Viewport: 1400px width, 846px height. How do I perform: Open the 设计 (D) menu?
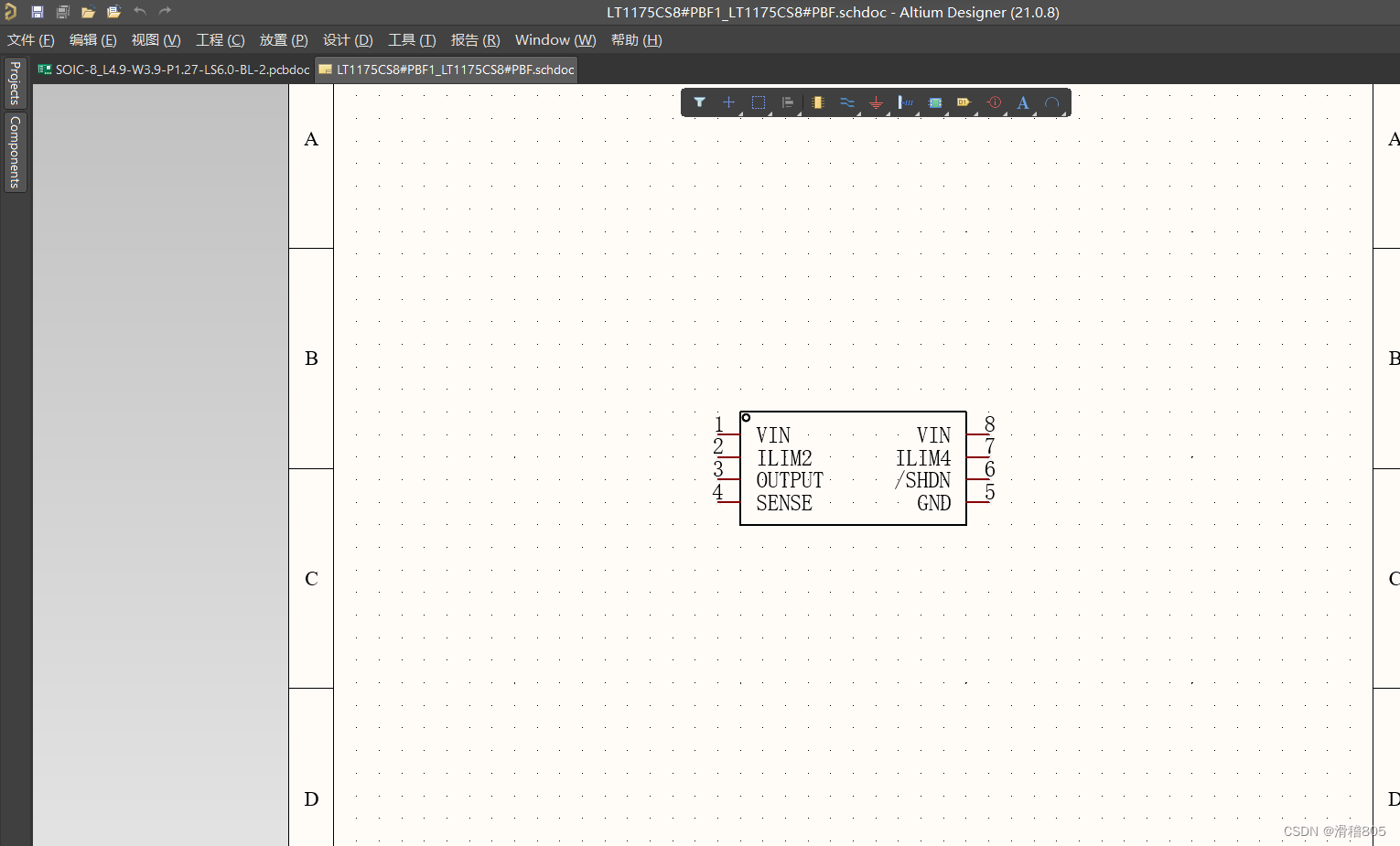348,40
